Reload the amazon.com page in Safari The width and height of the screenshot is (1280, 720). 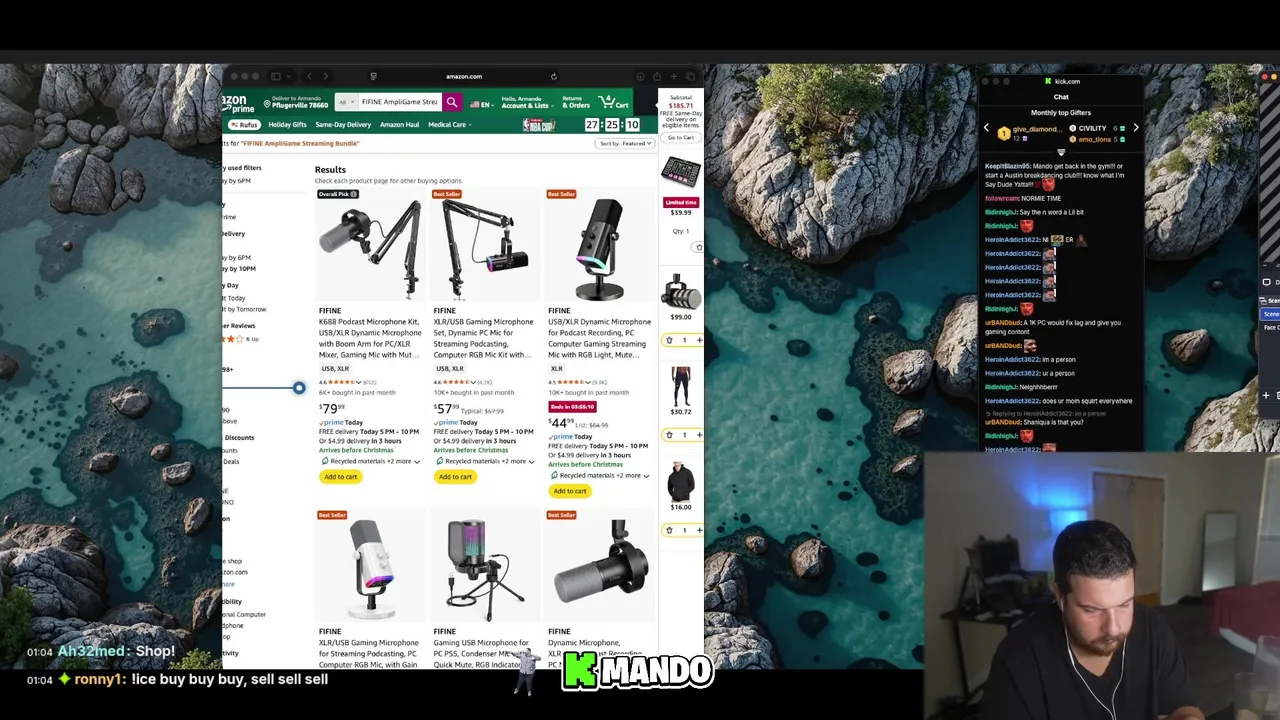[553, 76]
